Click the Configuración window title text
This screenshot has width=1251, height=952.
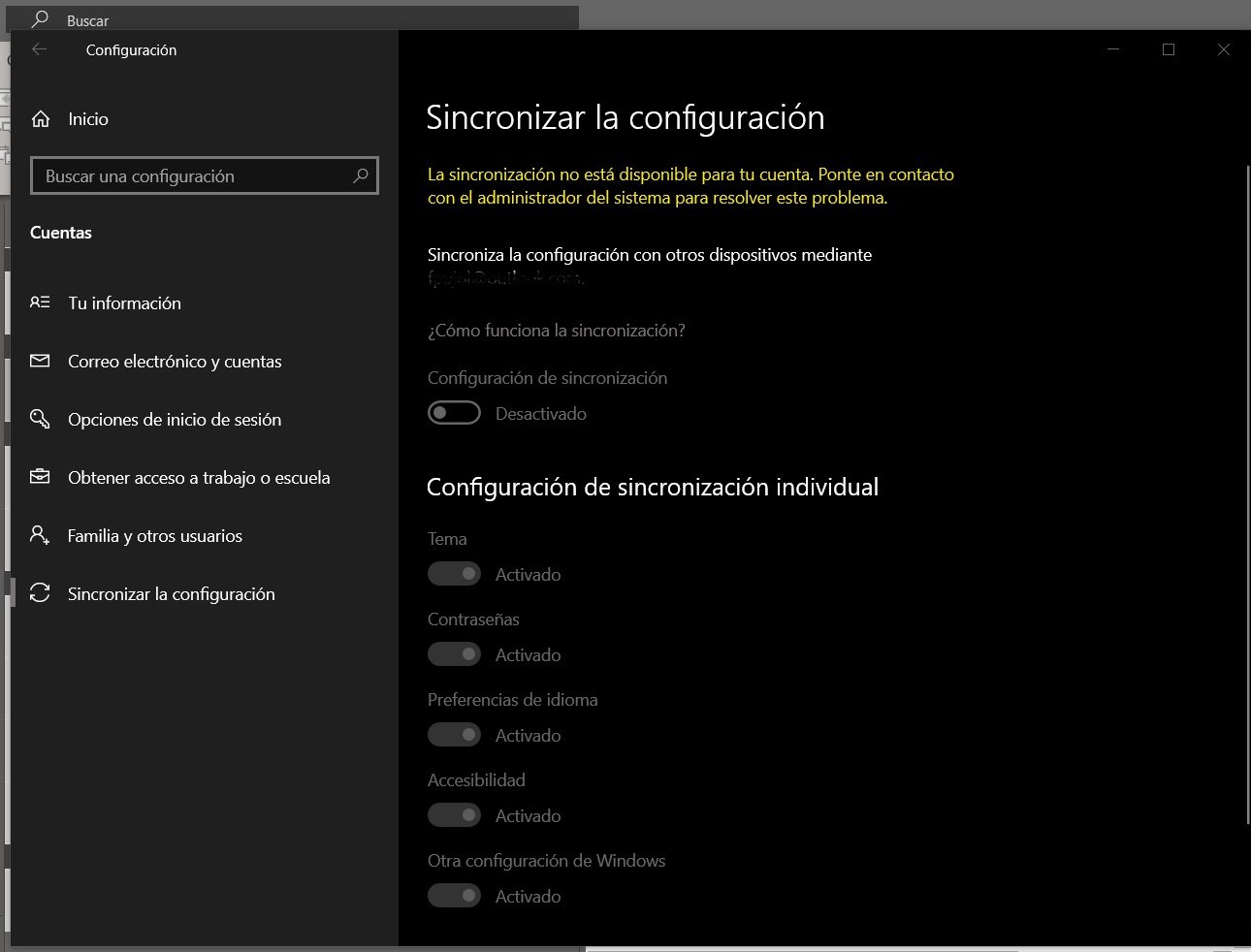[x=131, y=50]
